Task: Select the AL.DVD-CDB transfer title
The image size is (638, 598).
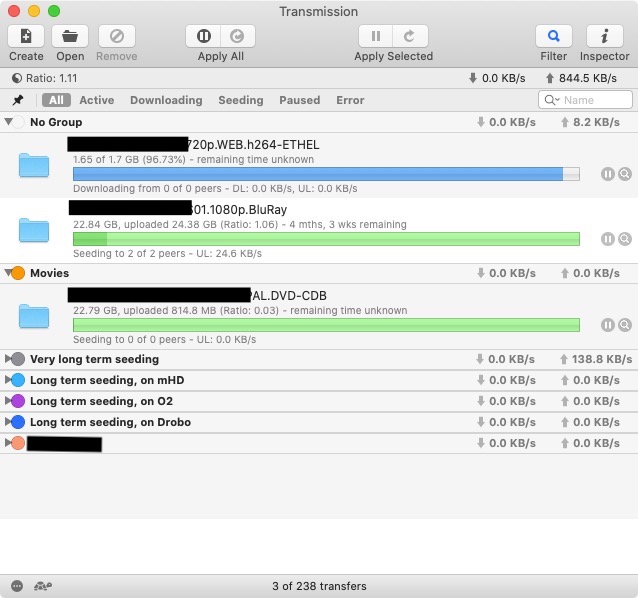Action: tap(288, 296)
